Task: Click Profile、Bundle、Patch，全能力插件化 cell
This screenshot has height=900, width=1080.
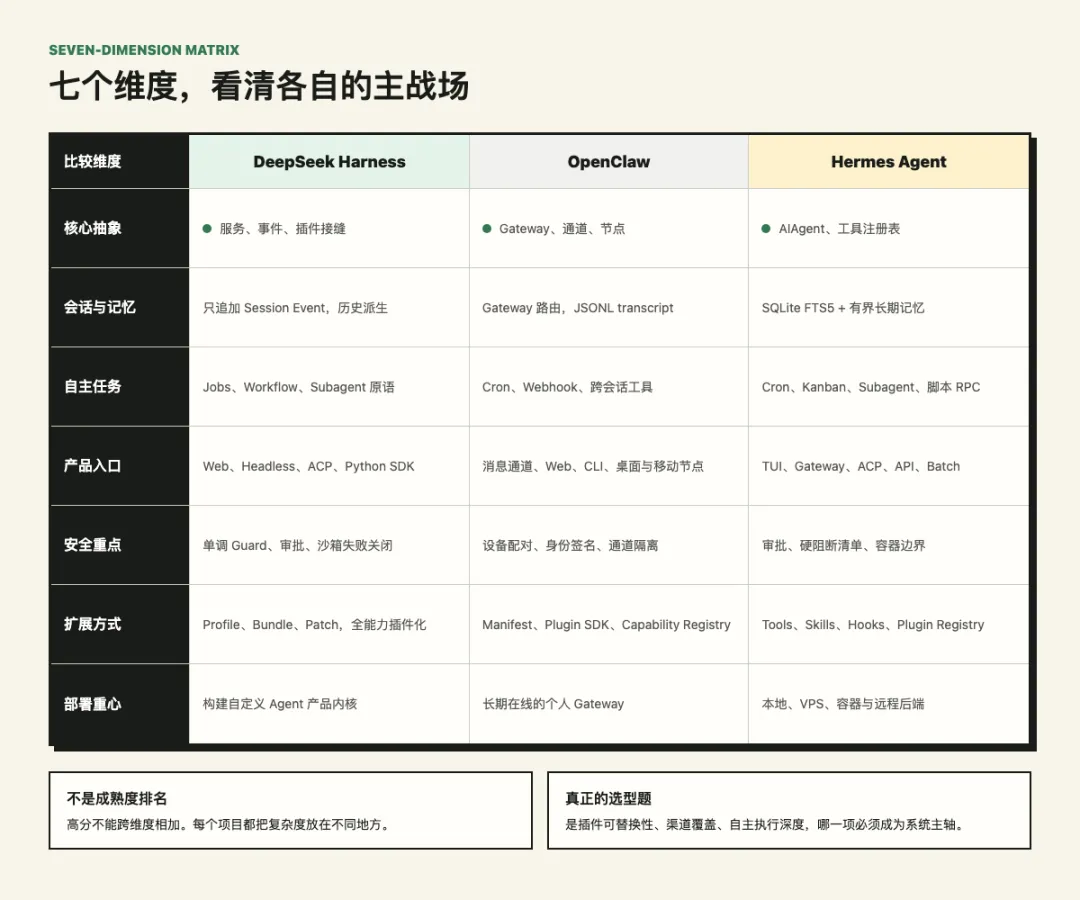Action: pos(329,625)
